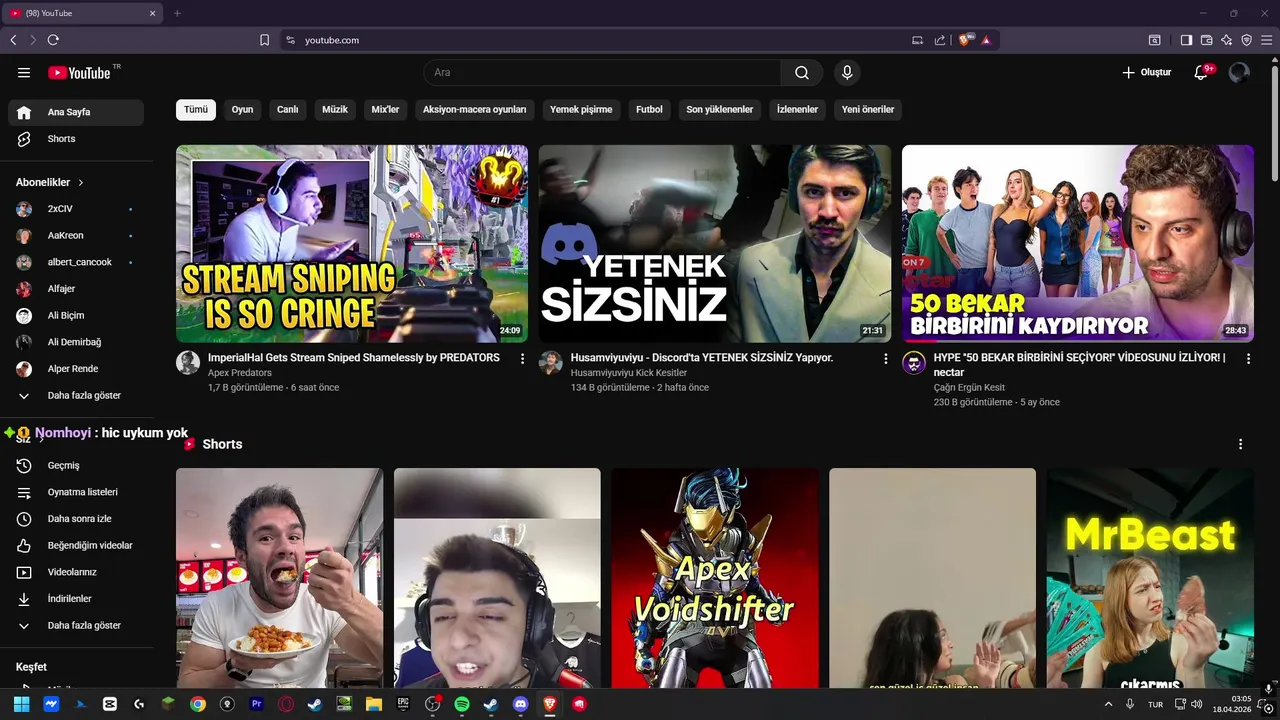Screen dimensions: 1280x720
Task: Open Premiere Pro from the taskbar
Action: [x=257, y=704]
